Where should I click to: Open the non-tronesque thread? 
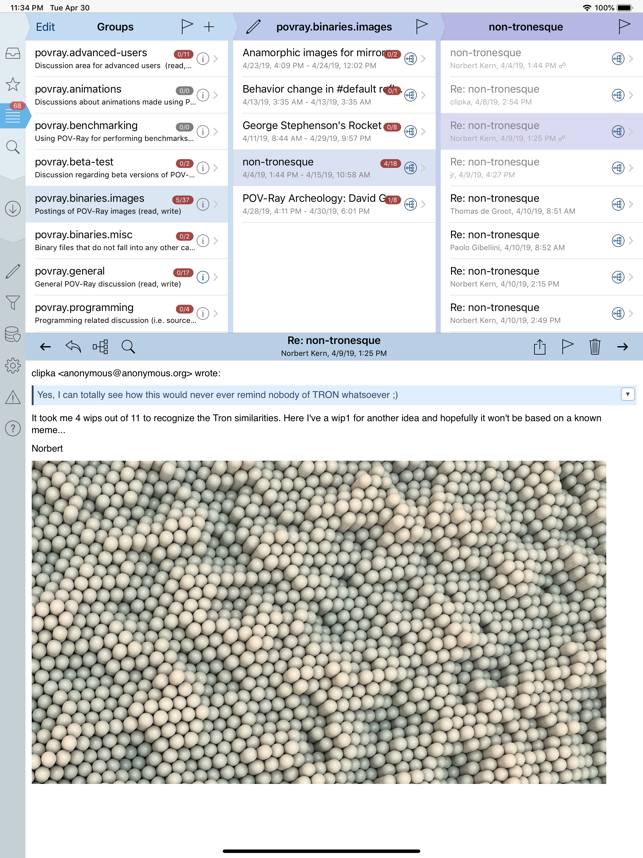point(334,167)
